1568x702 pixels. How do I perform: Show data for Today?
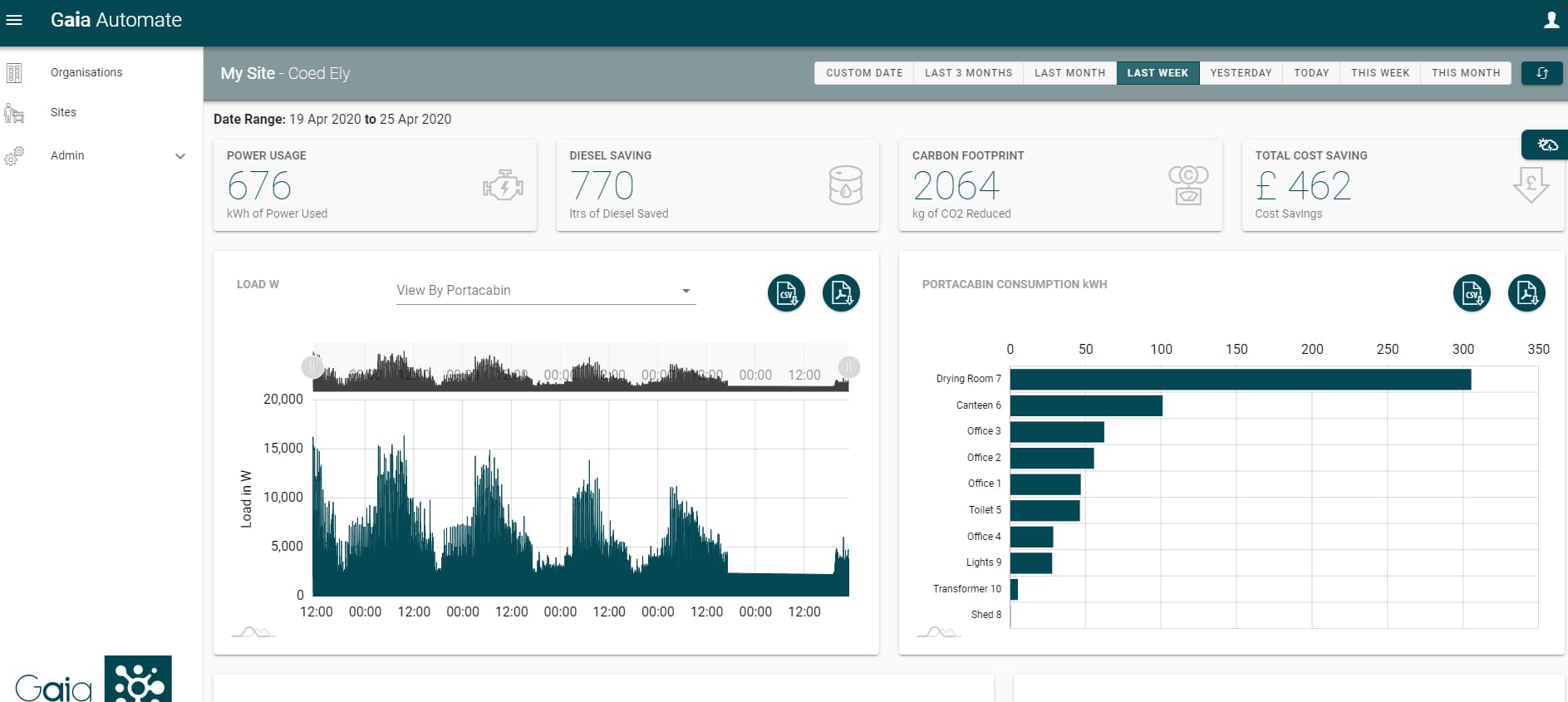1311,73
